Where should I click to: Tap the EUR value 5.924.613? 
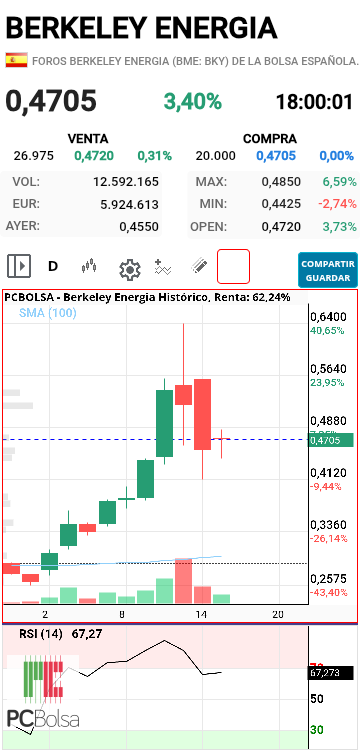tap(130, 205)
